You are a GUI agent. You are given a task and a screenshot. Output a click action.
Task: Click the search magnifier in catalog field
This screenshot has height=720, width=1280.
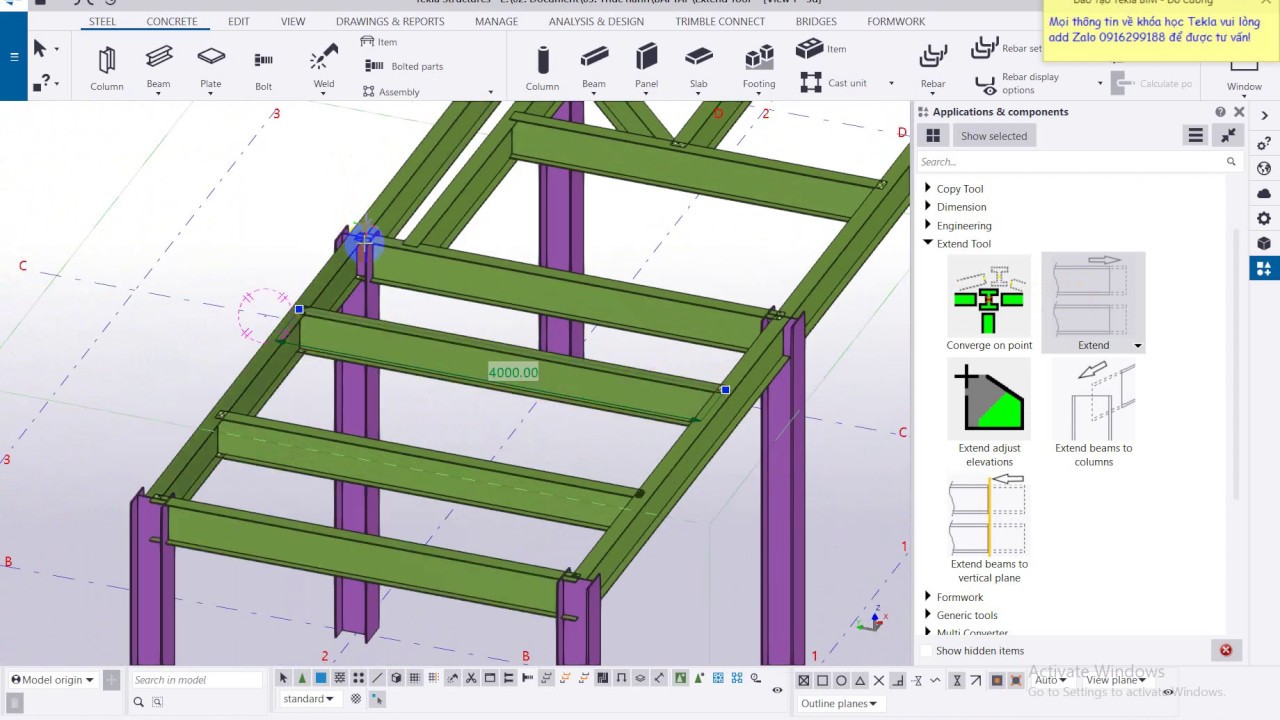pyautogui.click(x=1231, y=161)
